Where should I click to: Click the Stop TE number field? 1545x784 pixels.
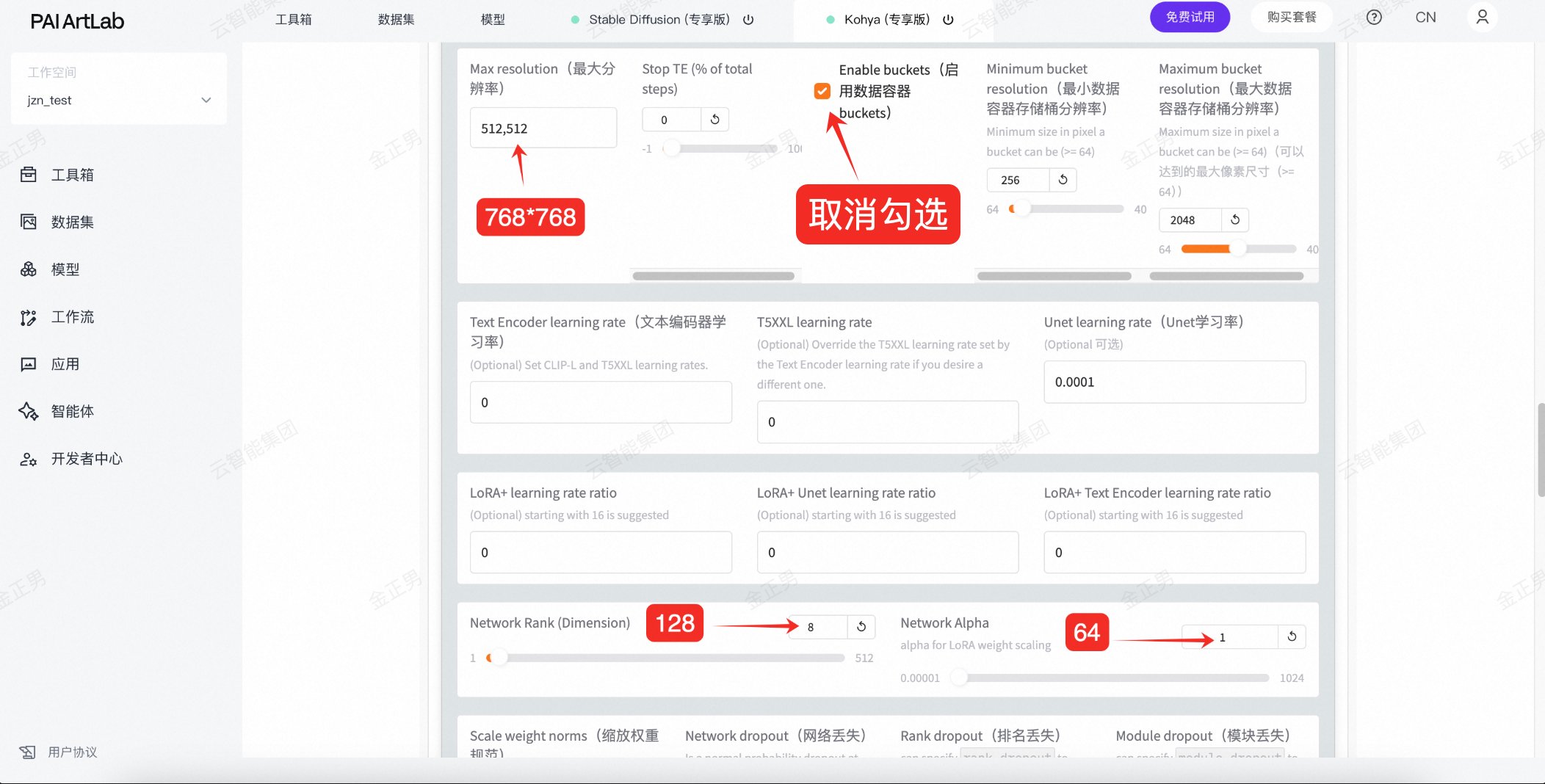tap(672, 120)
